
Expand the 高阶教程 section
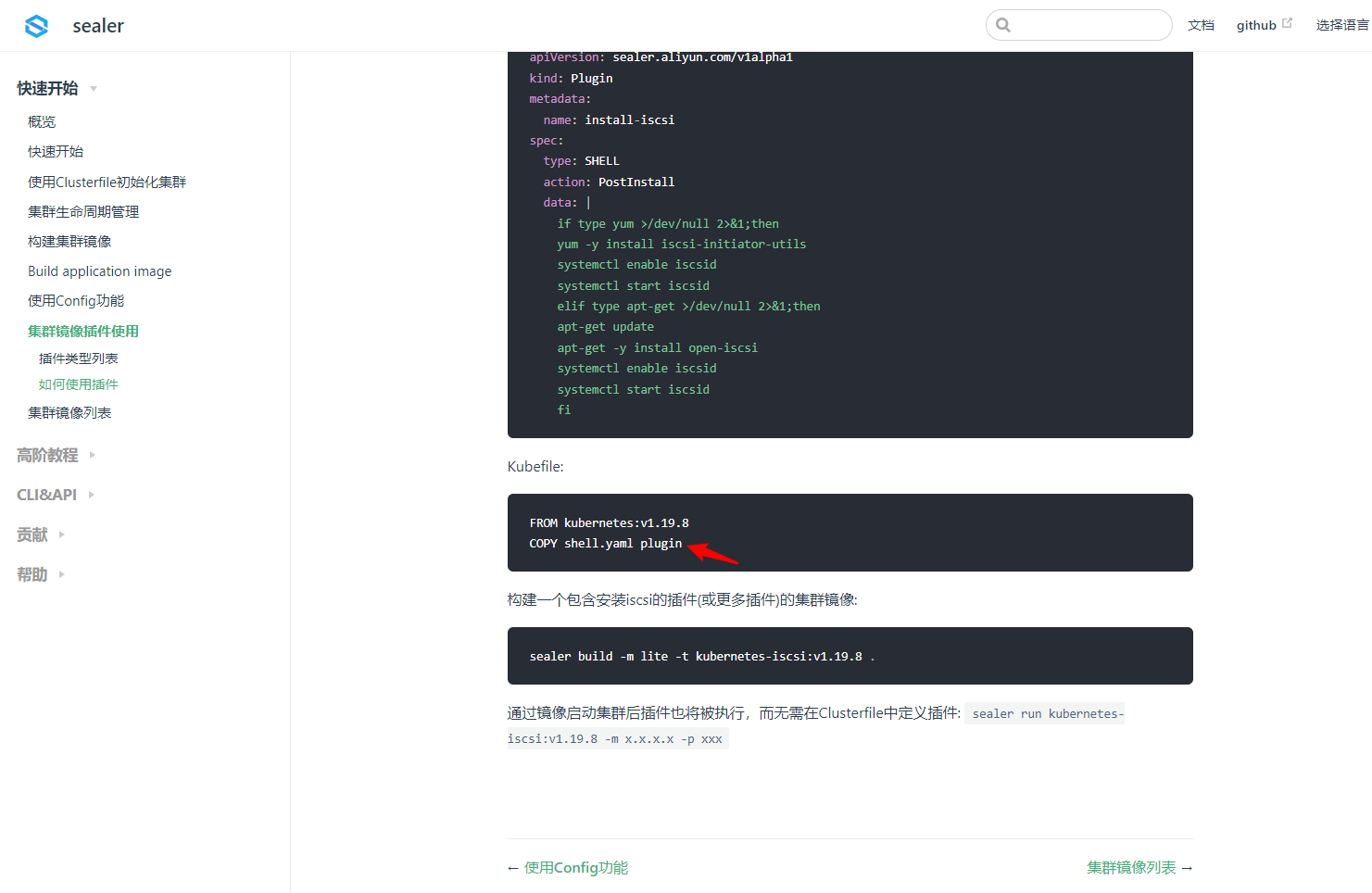47,455
